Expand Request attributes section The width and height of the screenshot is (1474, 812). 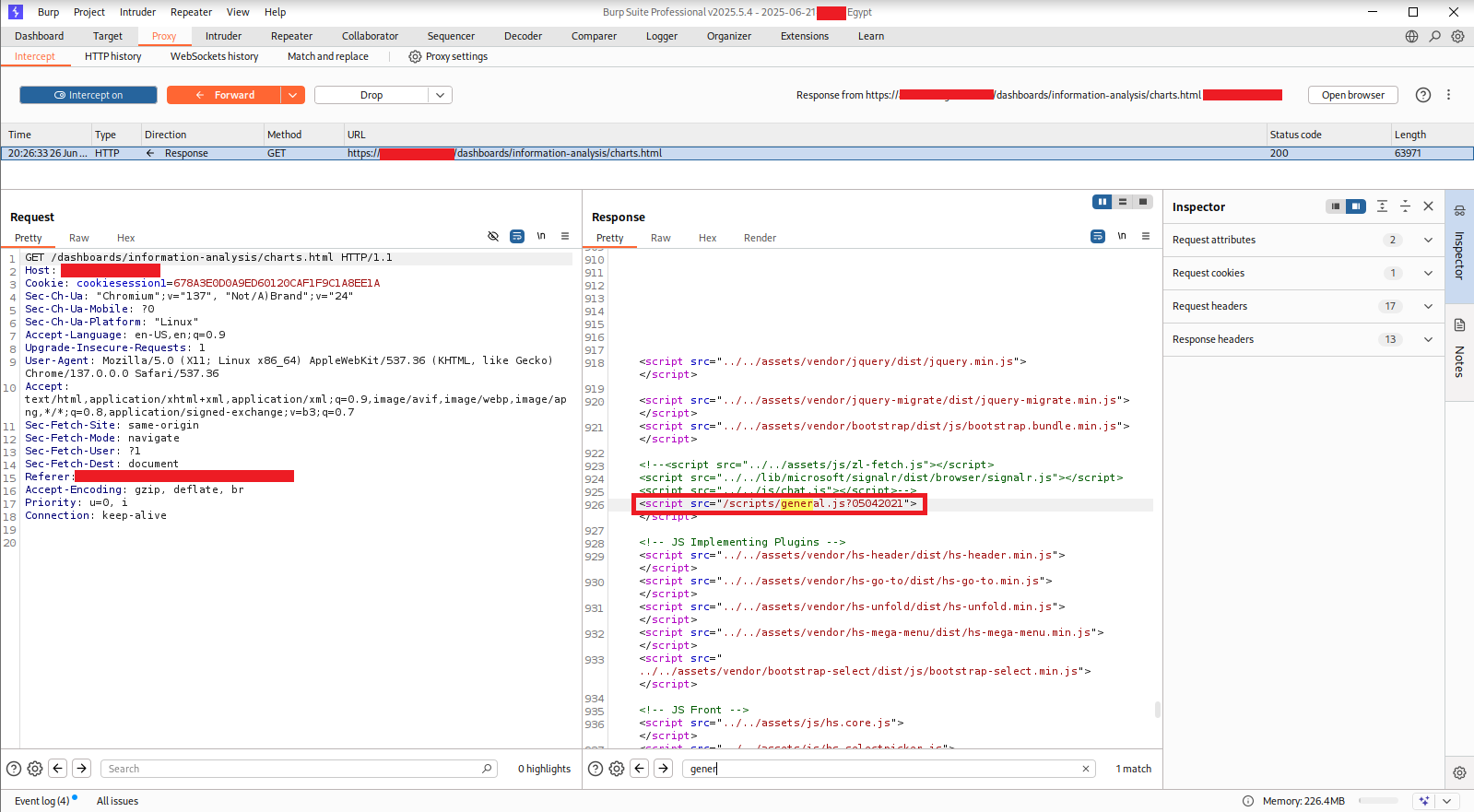tap(1428, 240)
